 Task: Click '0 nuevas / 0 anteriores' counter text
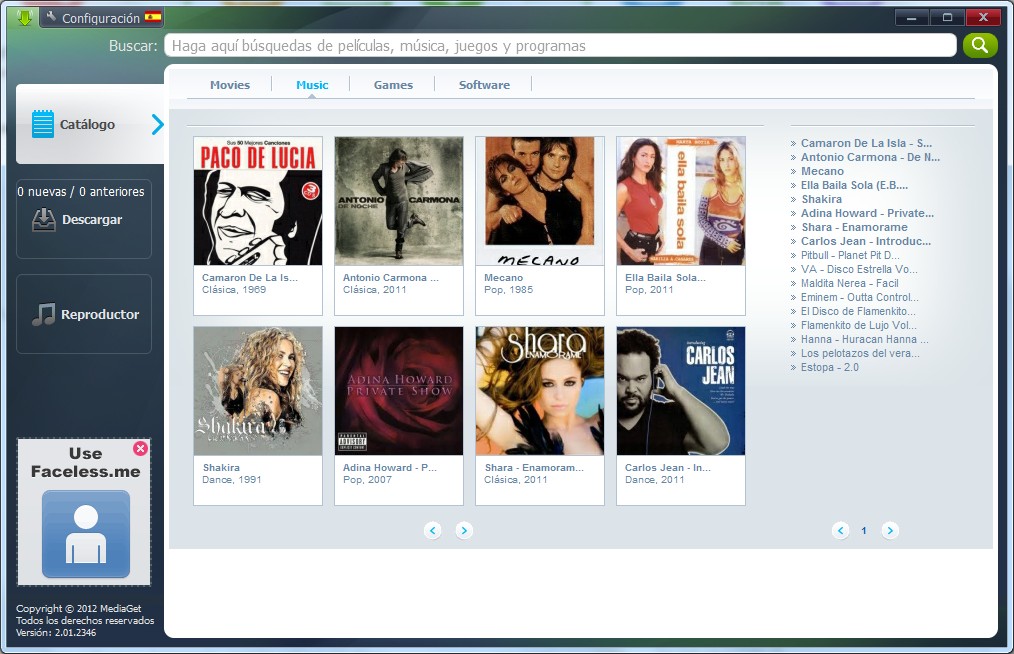coord(81,191)
